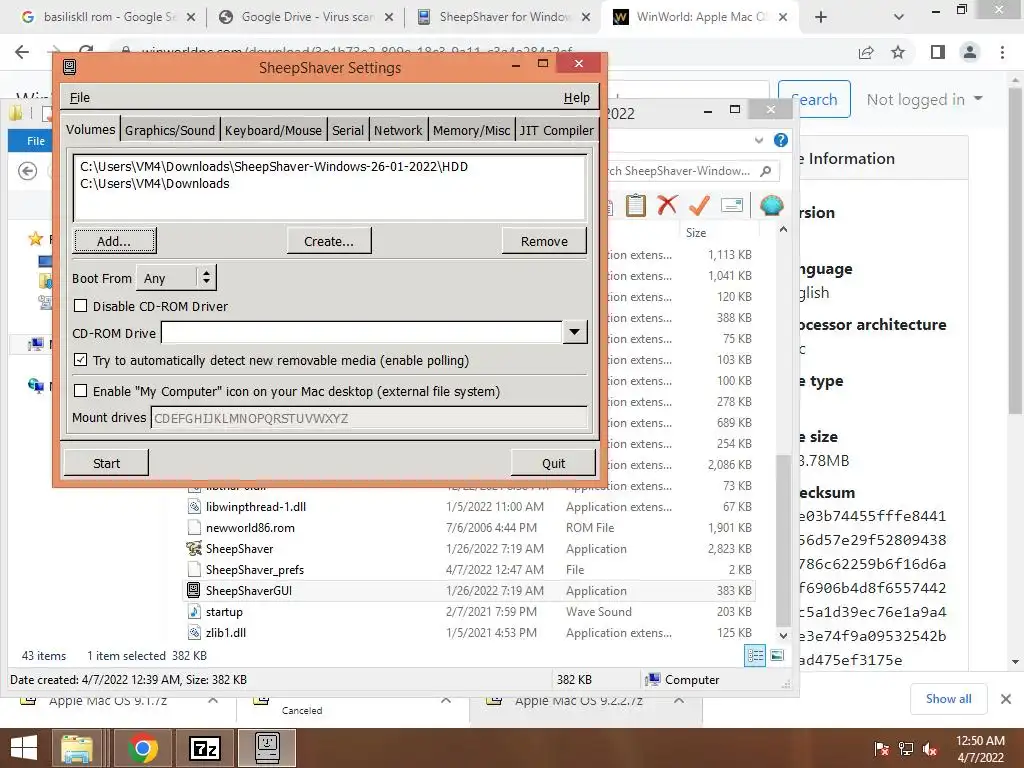Select the C:\Users\VM4\Downloads volume entry
The image size is (1024, 768).
(x=155, y=184)
